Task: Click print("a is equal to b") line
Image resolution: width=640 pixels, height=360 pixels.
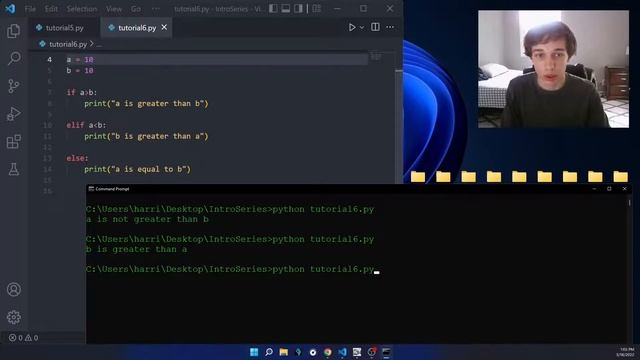Action: [x=138, y=169]
